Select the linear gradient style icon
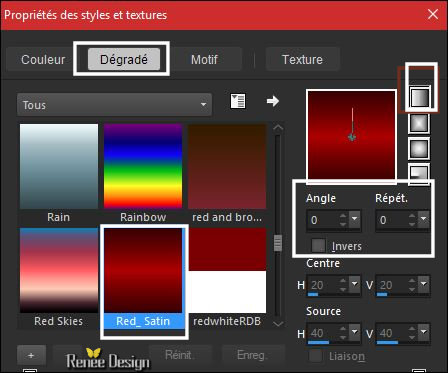This screenshot has height=373, width=448. [419, 98]
